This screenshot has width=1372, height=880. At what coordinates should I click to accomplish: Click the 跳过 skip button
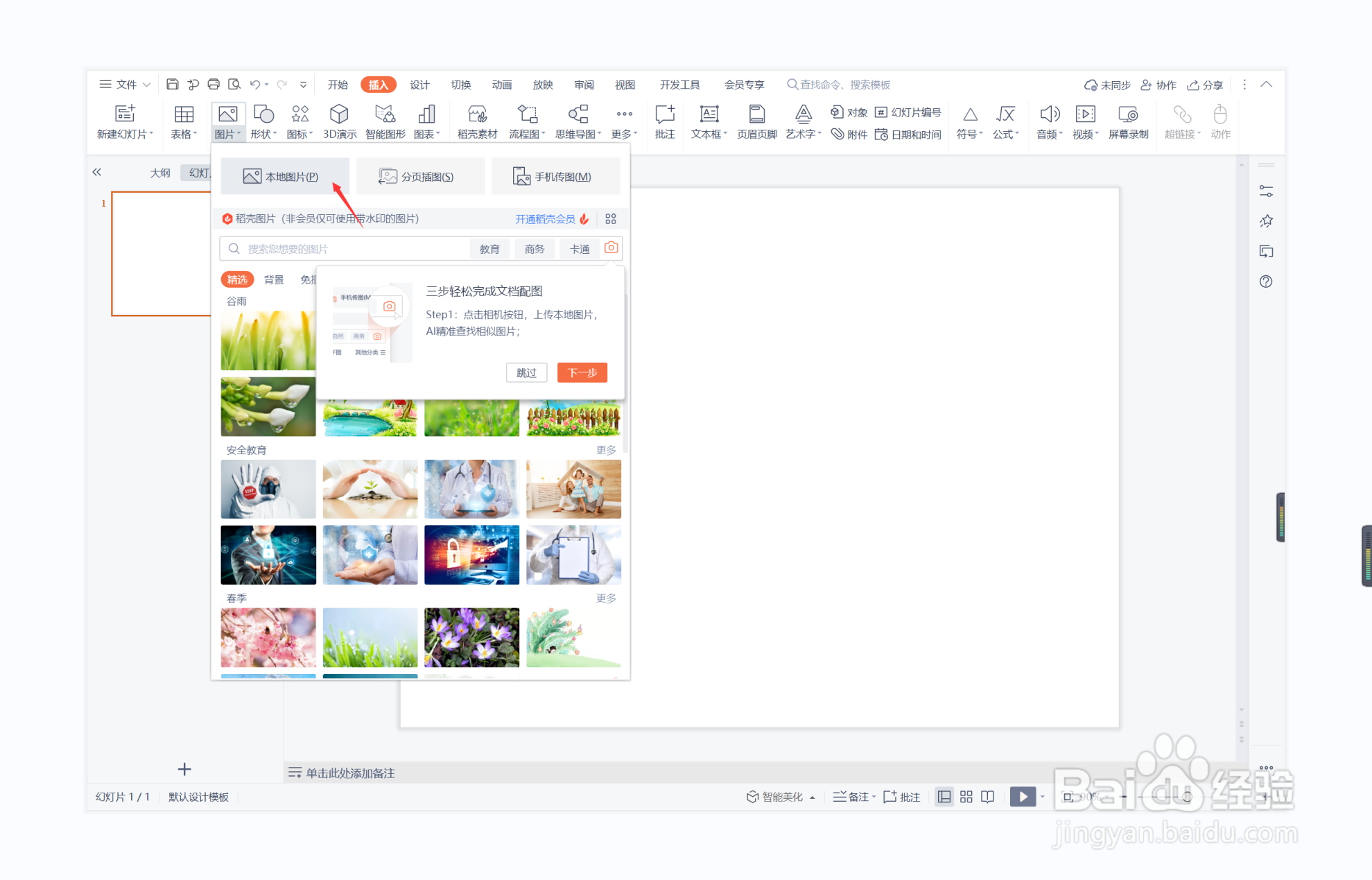526,372
